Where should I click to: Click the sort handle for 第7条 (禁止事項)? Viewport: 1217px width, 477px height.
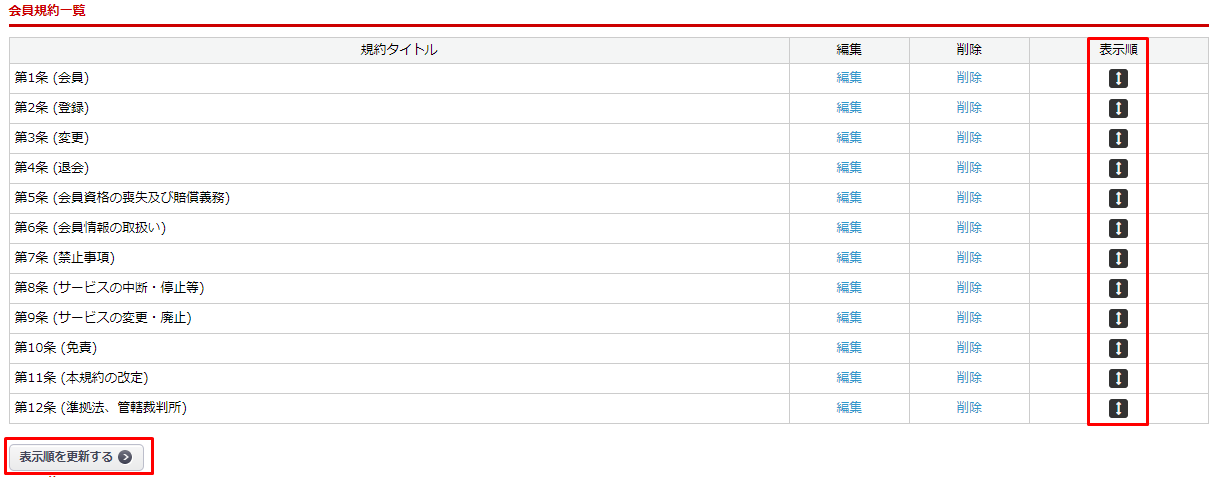[x=1118, y=259]
